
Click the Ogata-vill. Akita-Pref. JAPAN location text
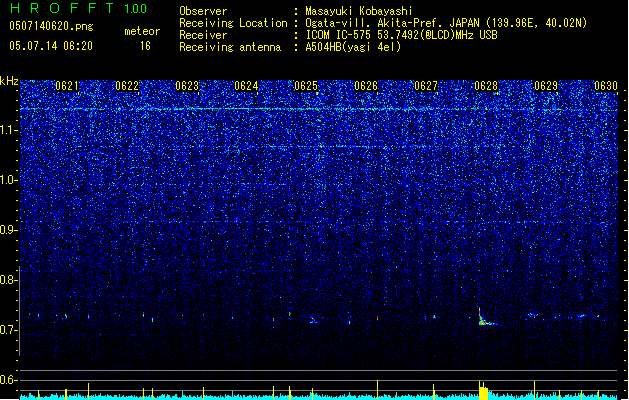(x=446, y=23)
